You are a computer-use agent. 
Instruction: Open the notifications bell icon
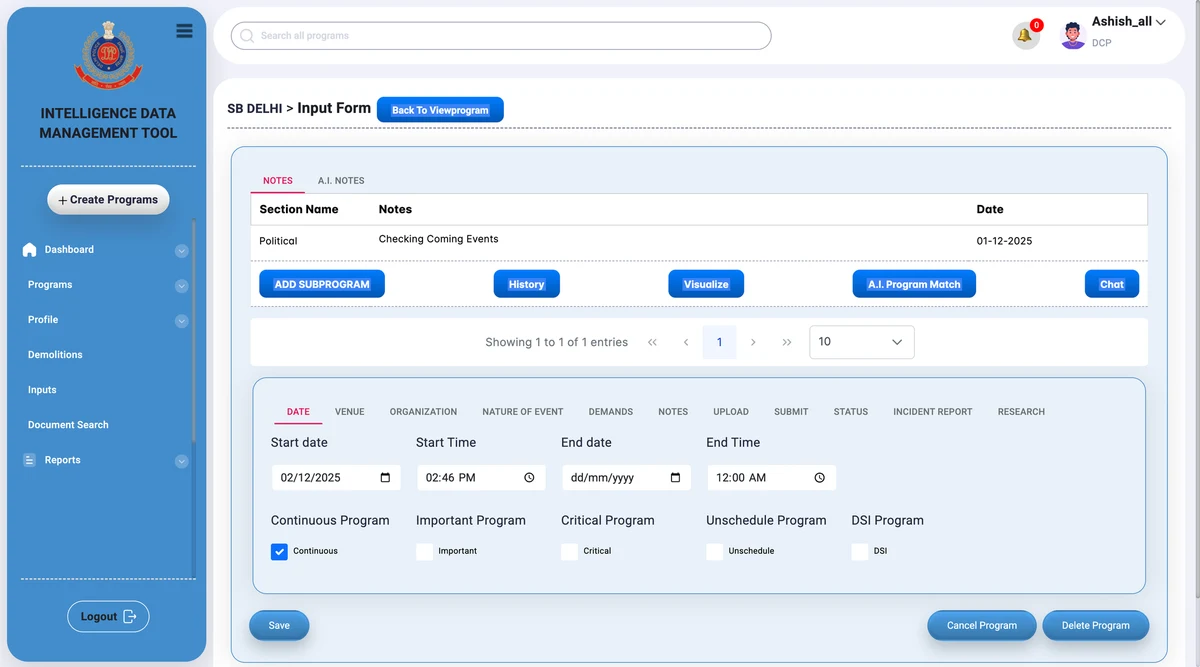click(x=1024, y=36)
